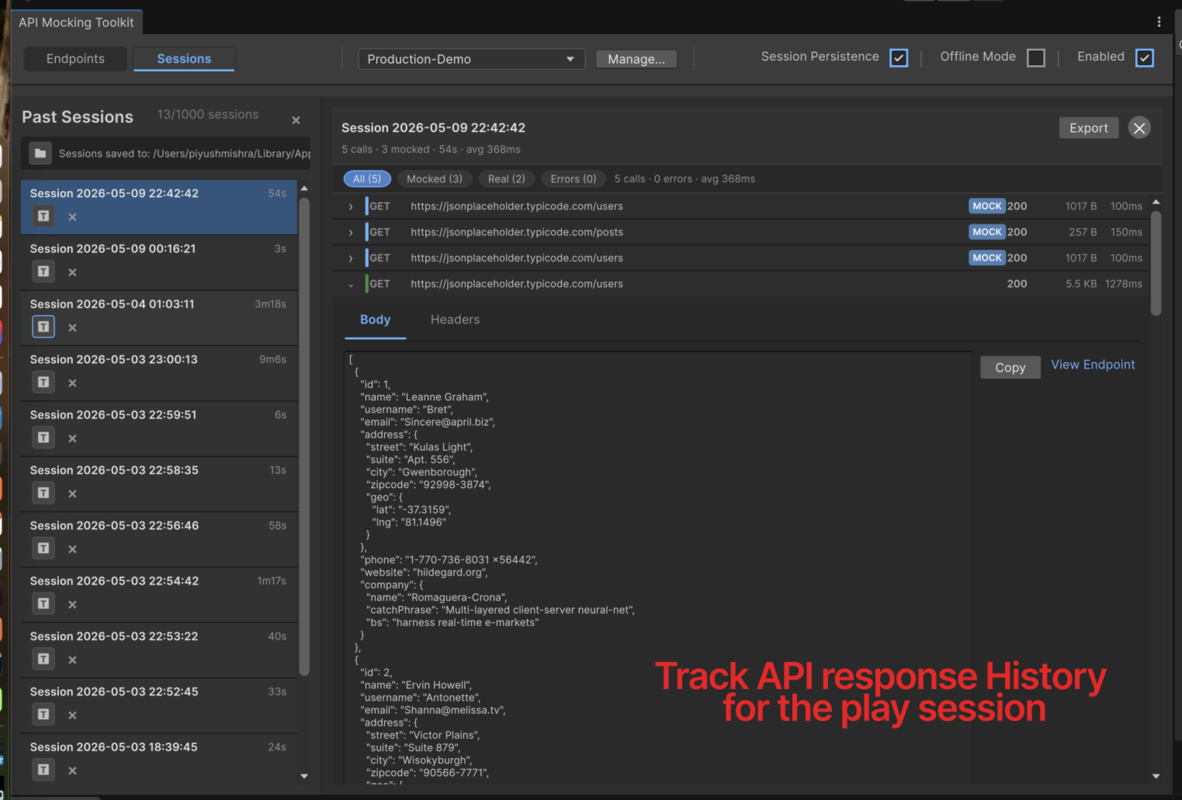Image resolution: width=1182 pixels, height=800 pixels.
Task: Open details icon for Session 2026-05-03 22:58:35
Action: tap(43, 493)
